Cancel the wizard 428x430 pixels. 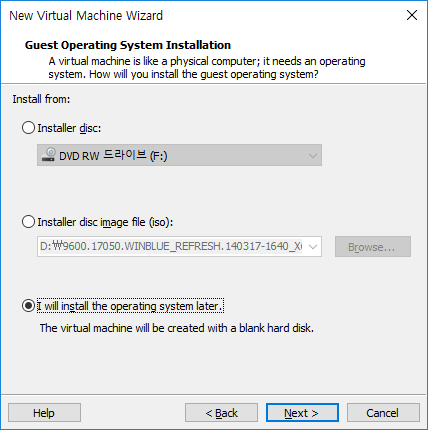tap(383, 413)
